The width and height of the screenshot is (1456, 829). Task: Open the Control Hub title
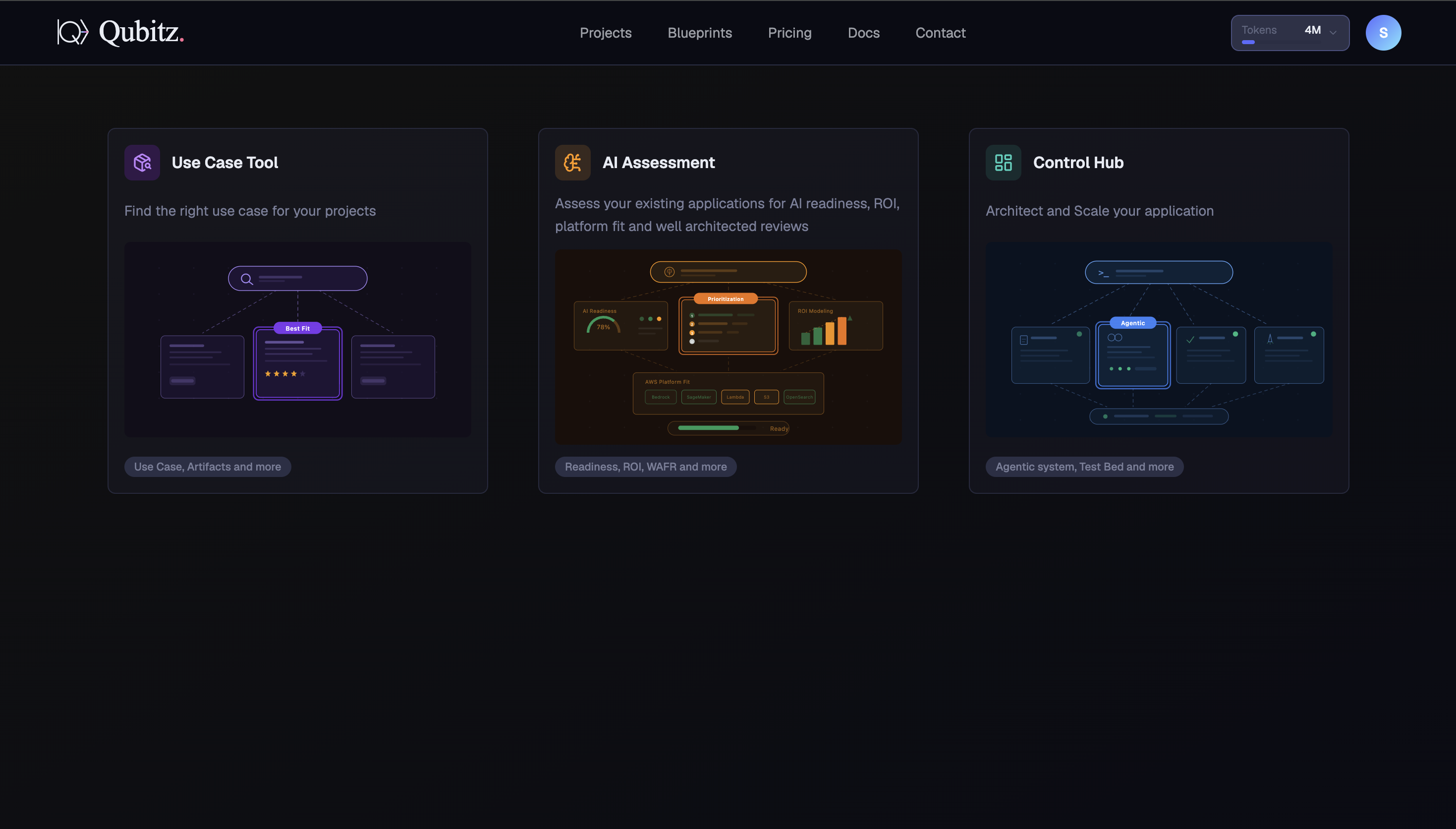pos(1078,163)
